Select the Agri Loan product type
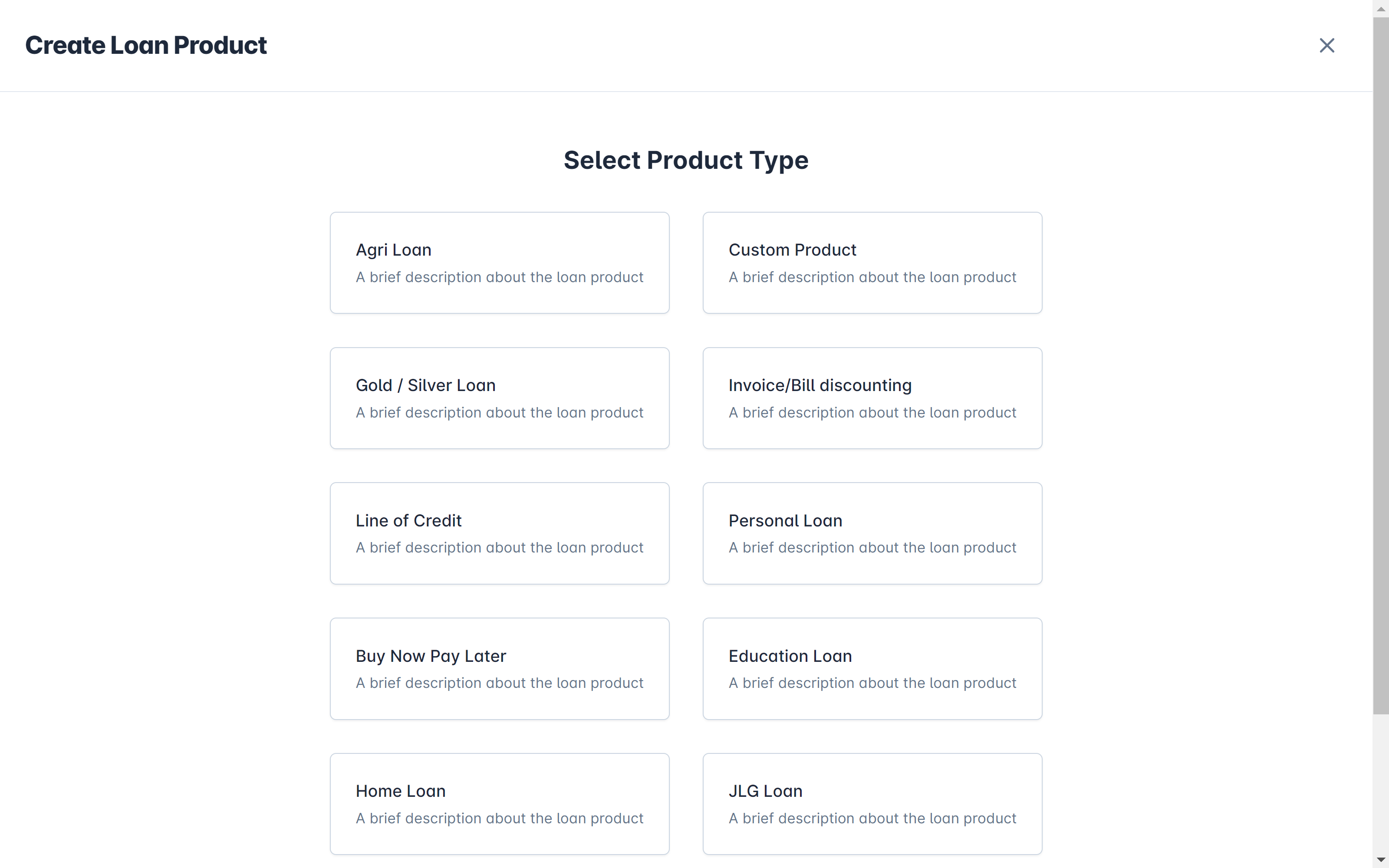The image size is (1389, 868). [499, 262]
